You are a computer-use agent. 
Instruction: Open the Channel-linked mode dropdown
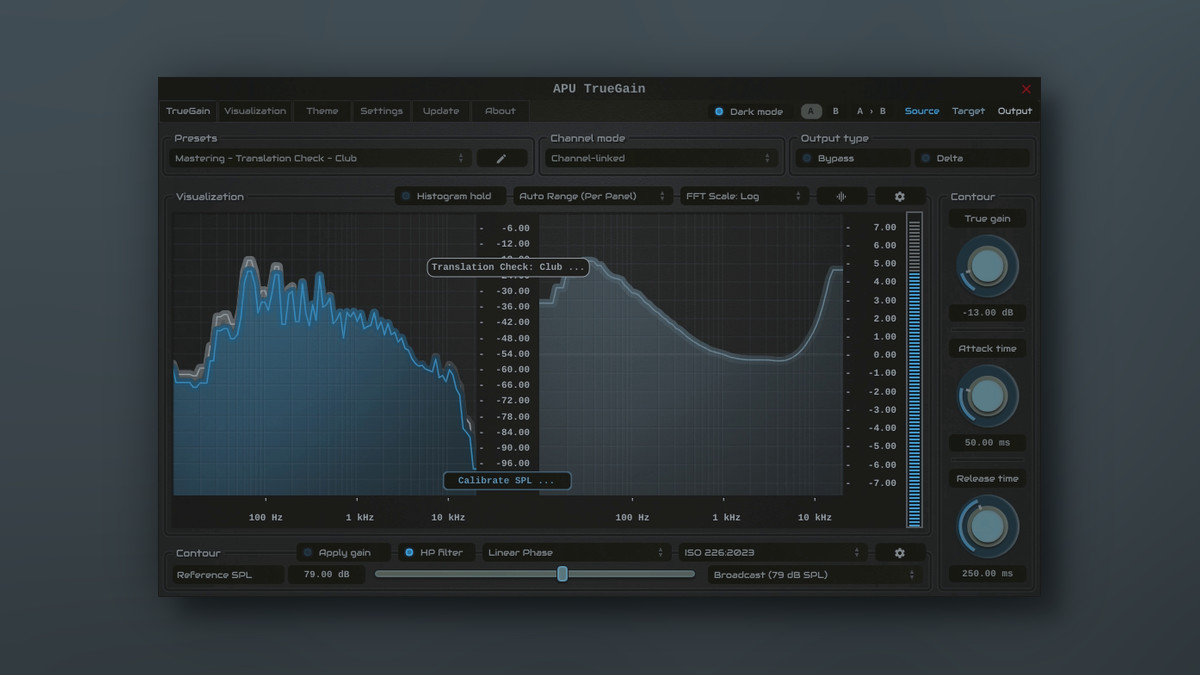coord(661,158)
